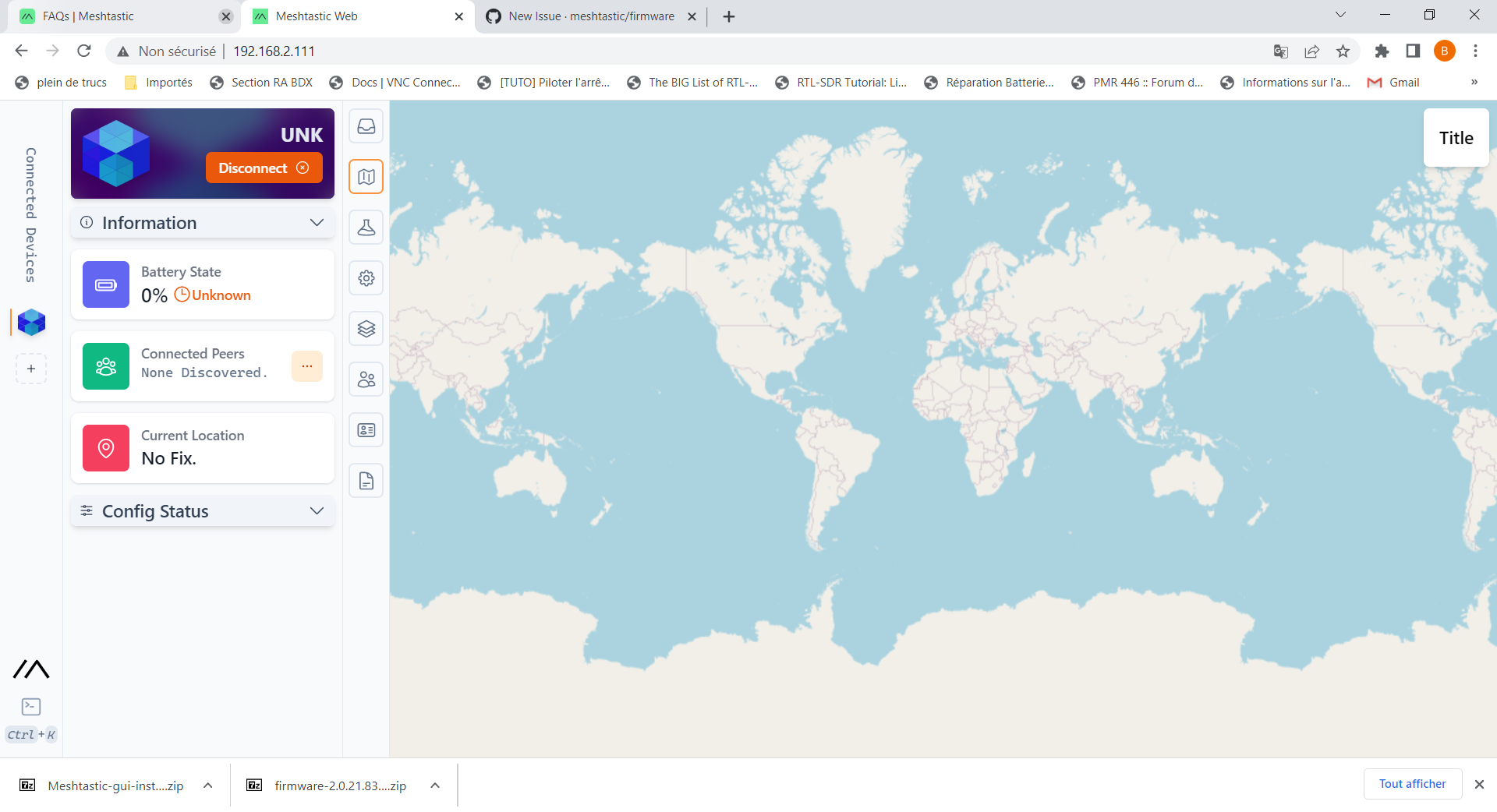Open options for Meshtastic-gui-inst zip download
This screenshot has width=1497, height=812.
208,786
